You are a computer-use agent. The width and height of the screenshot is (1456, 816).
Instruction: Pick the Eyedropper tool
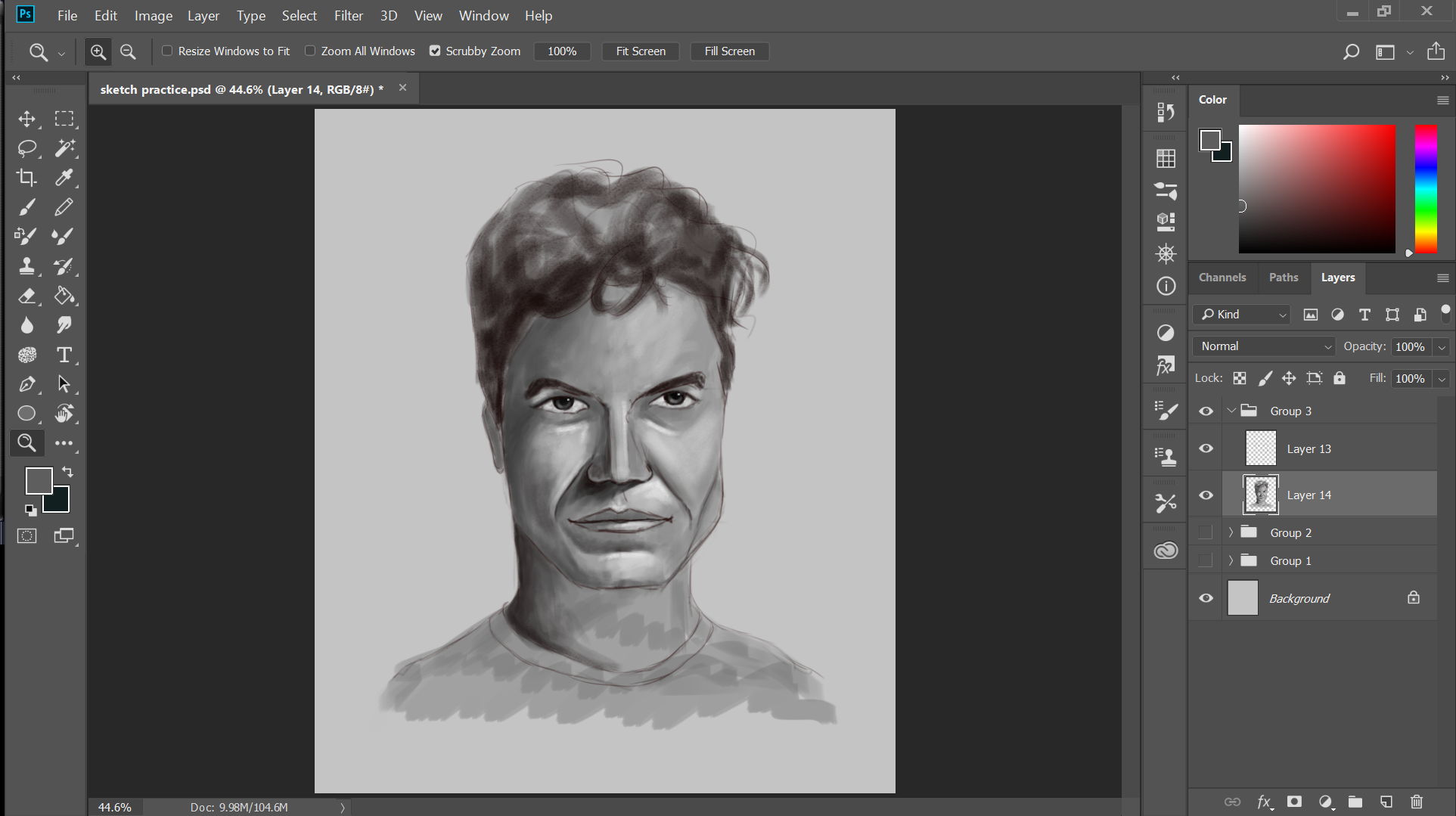[64, 178]
